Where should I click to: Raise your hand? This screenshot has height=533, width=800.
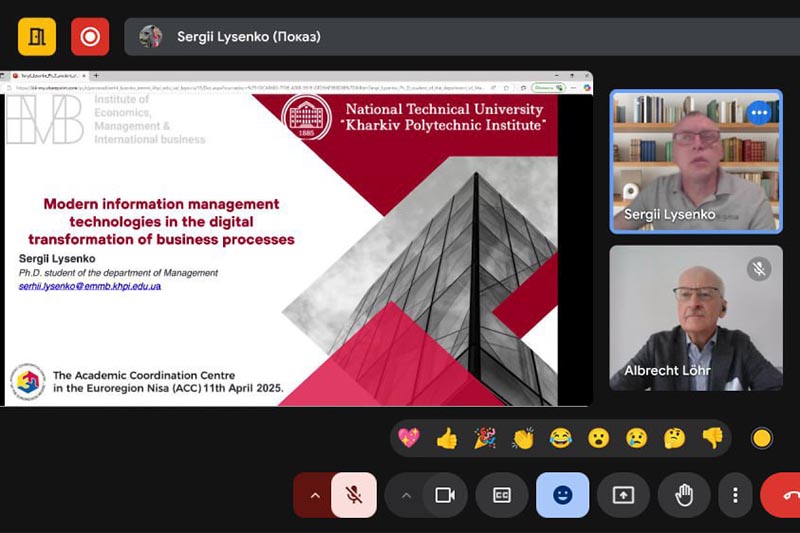(684, 495)
